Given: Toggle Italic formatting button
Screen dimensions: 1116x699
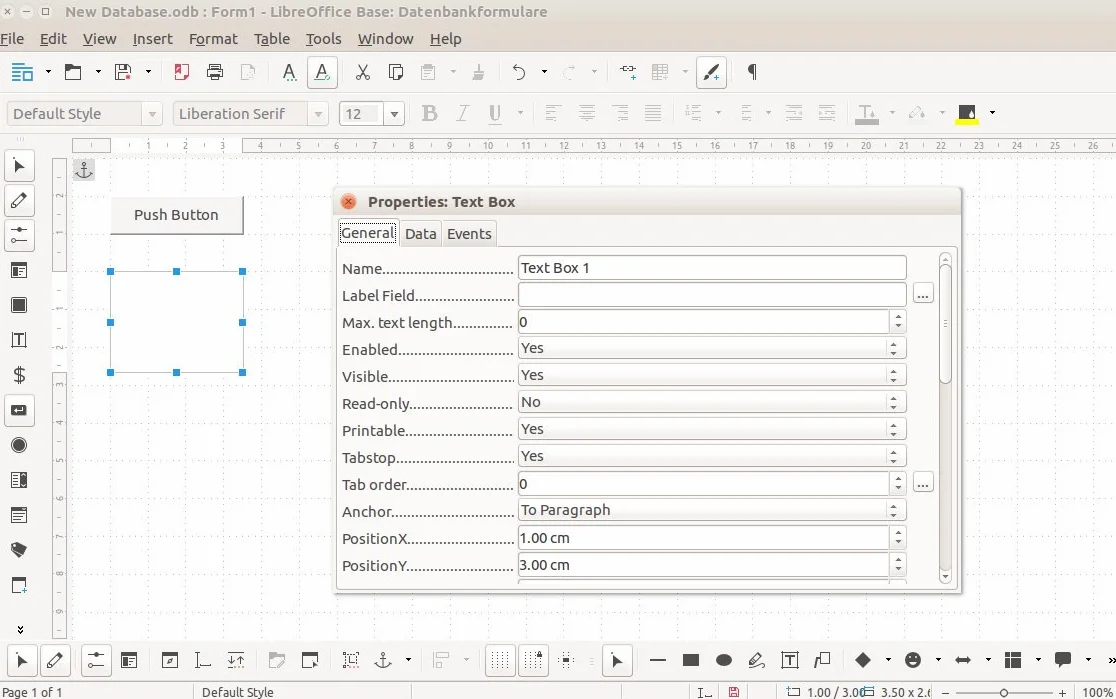Looking at the screenshot, I should point(462,113).
